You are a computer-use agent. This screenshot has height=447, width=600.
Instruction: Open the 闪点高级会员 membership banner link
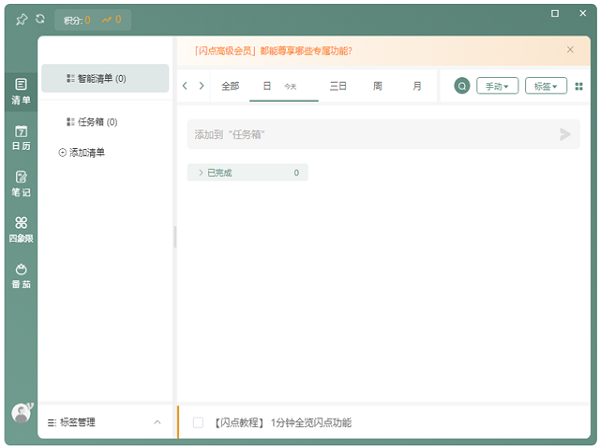(x=273, y=50)
